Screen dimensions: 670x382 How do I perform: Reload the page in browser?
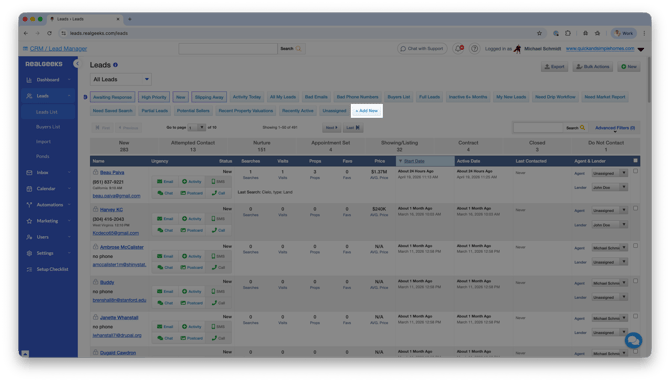(50, 33)
